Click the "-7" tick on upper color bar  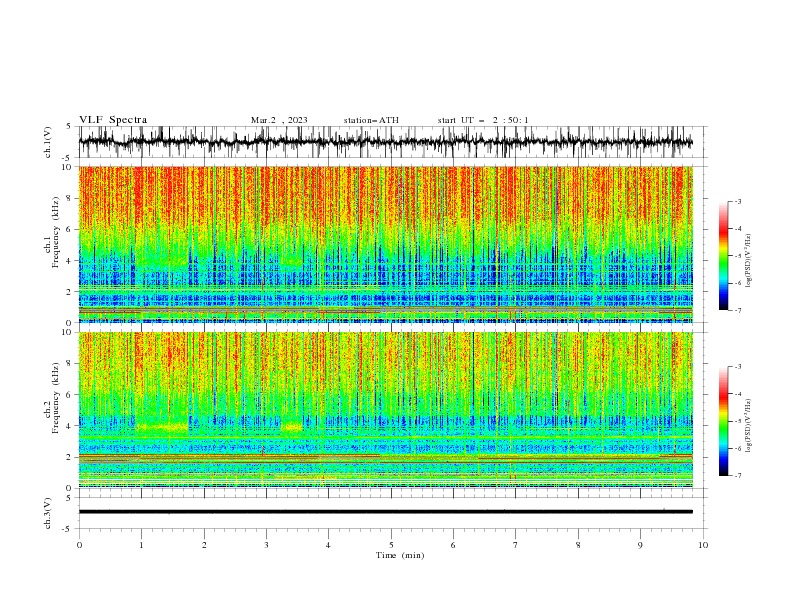tap(738, 310)
